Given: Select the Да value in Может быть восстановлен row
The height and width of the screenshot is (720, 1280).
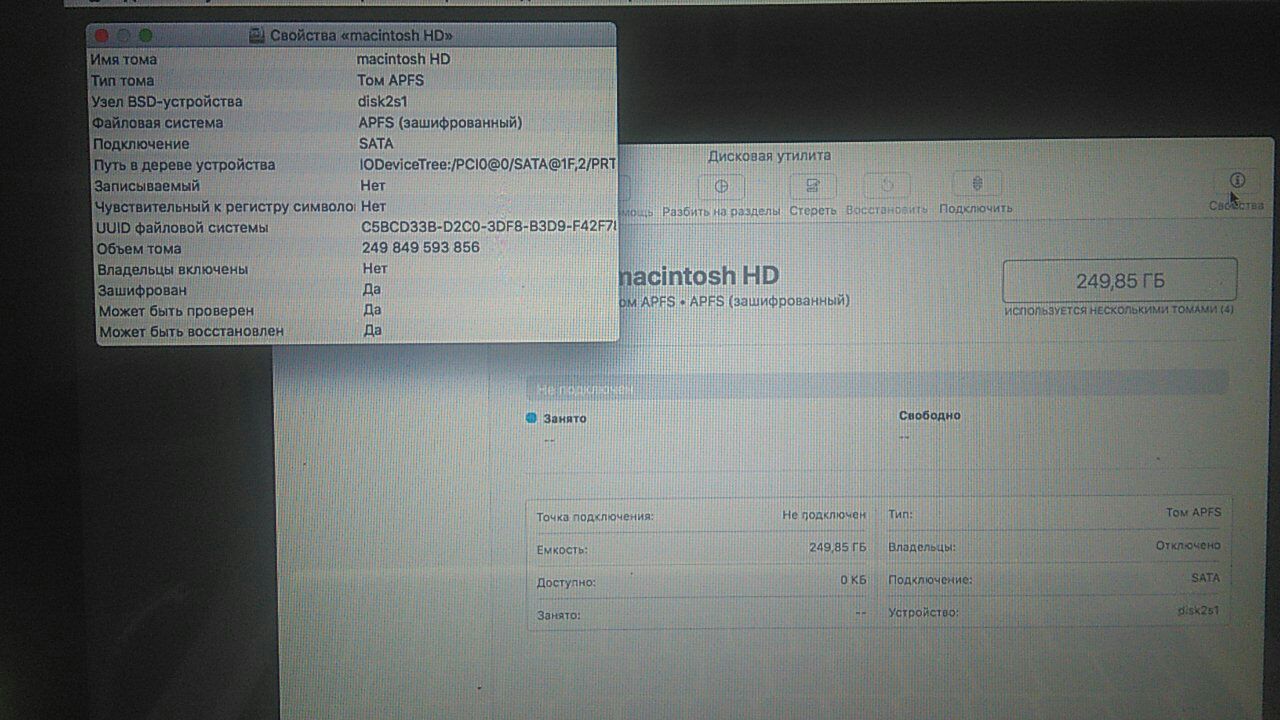Looking at the screenshot, I should (372, 330).
